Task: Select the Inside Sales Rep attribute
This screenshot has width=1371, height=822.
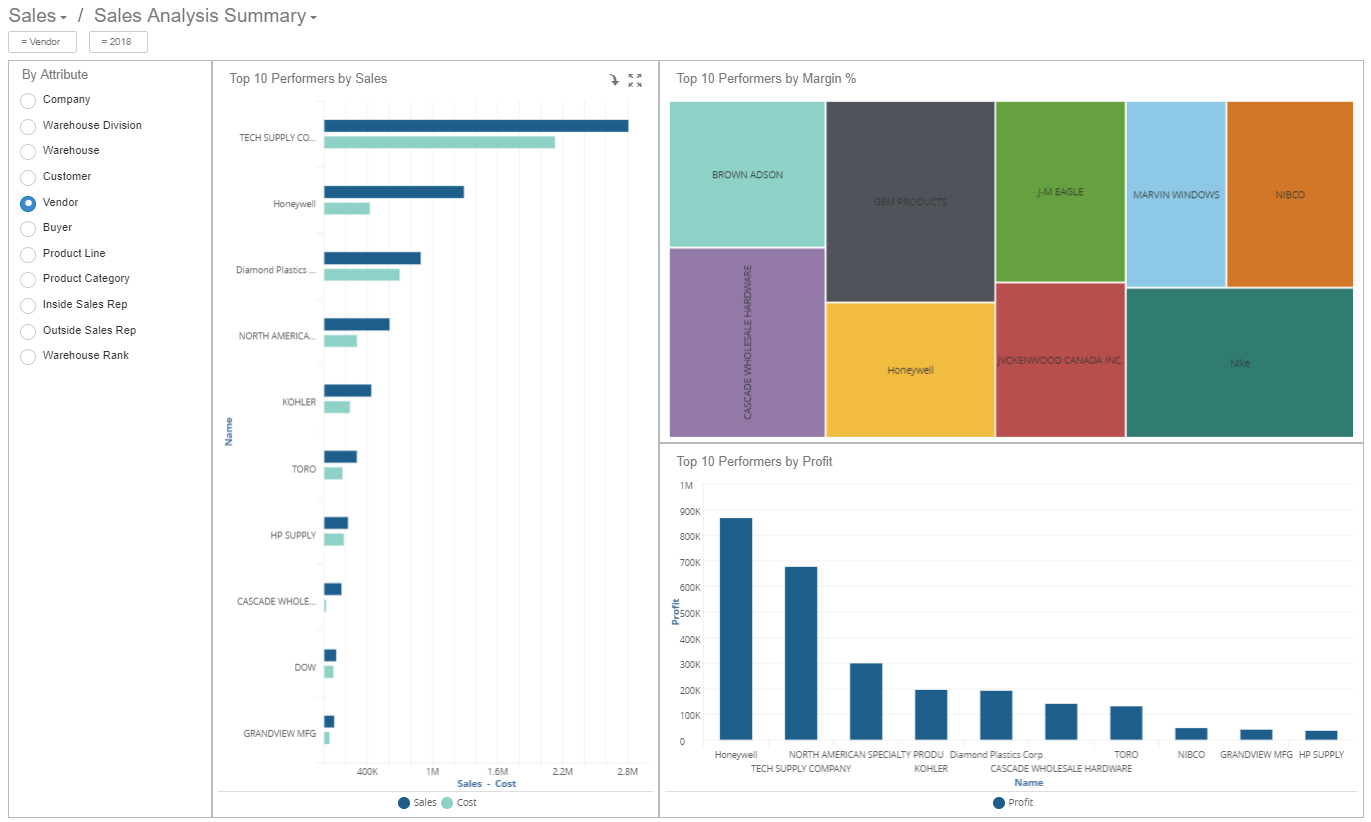Action: [x=27, y=305]
